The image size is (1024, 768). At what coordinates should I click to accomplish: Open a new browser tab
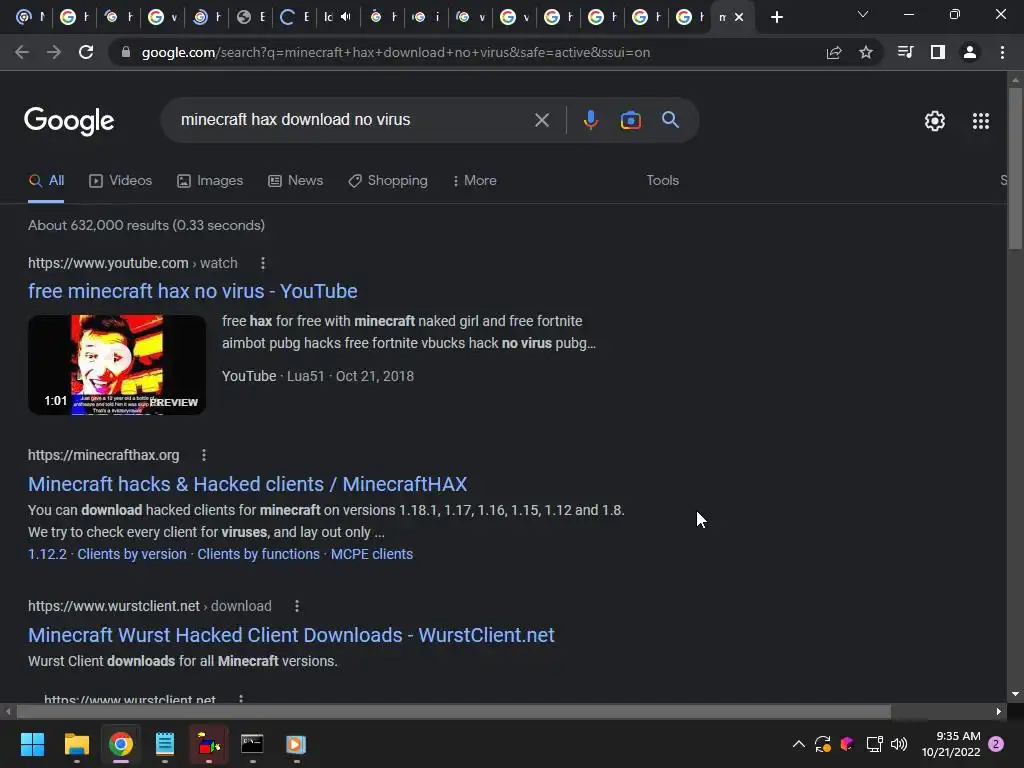click(776, 18)
